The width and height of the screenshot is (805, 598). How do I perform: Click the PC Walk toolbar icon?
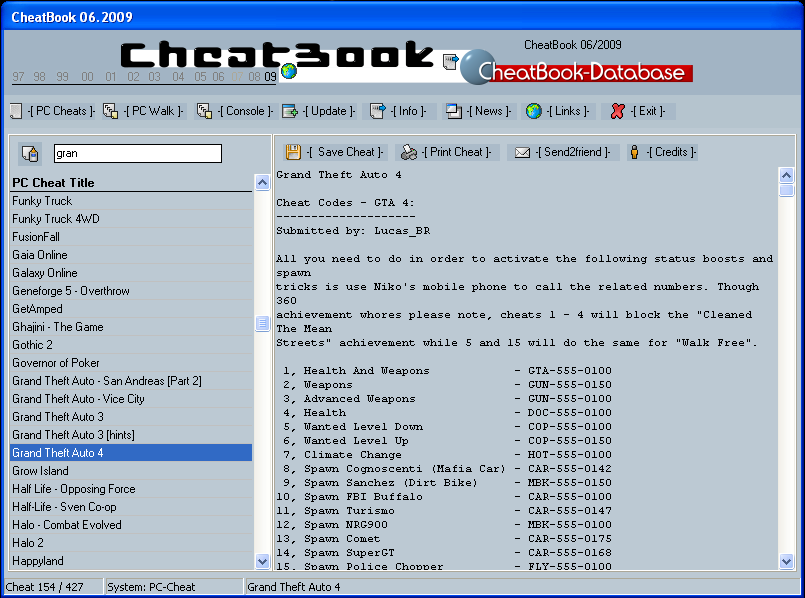tap(110, 111)
